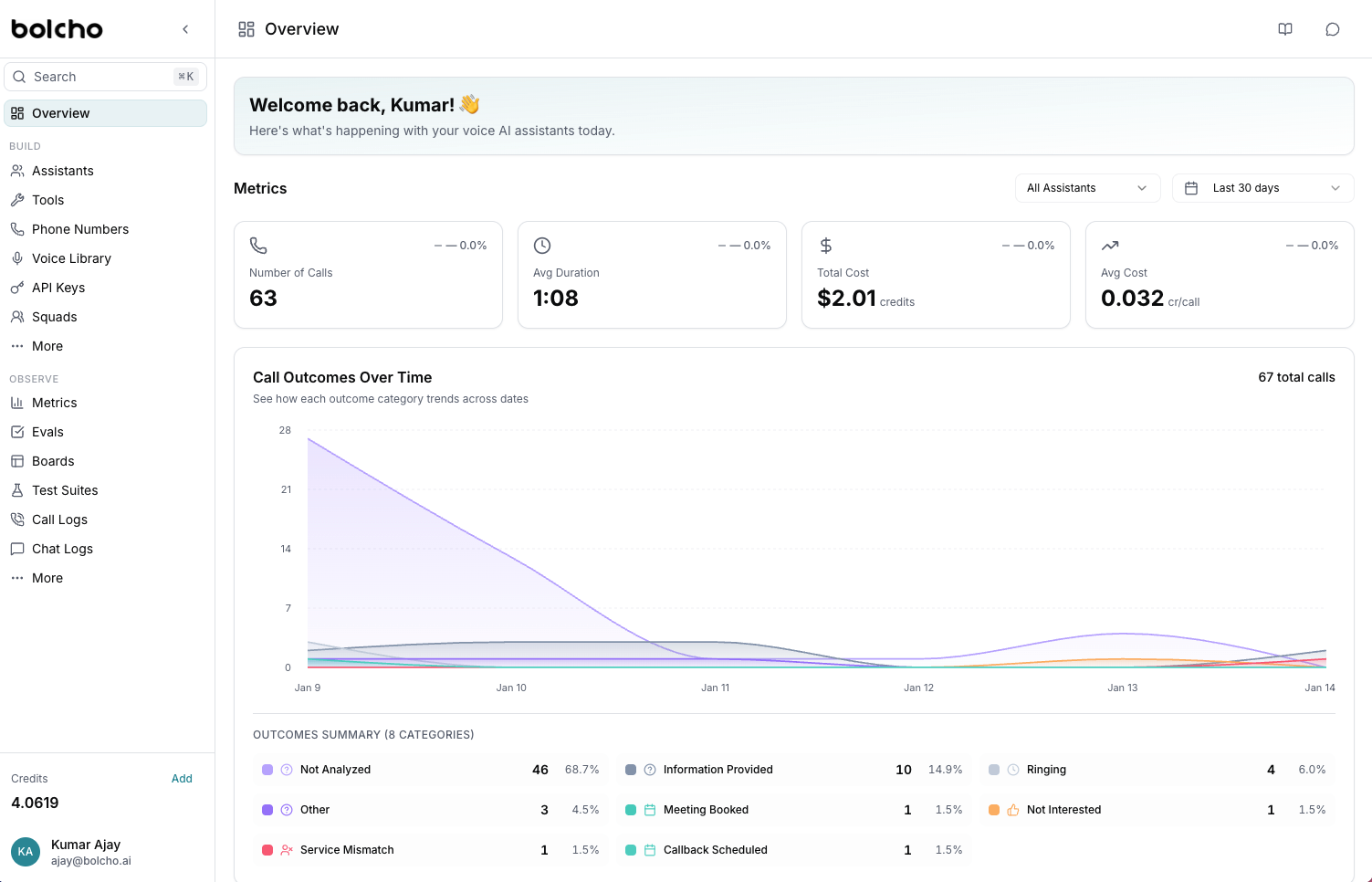Click the Voice Library microphone icon

point(17,258)
